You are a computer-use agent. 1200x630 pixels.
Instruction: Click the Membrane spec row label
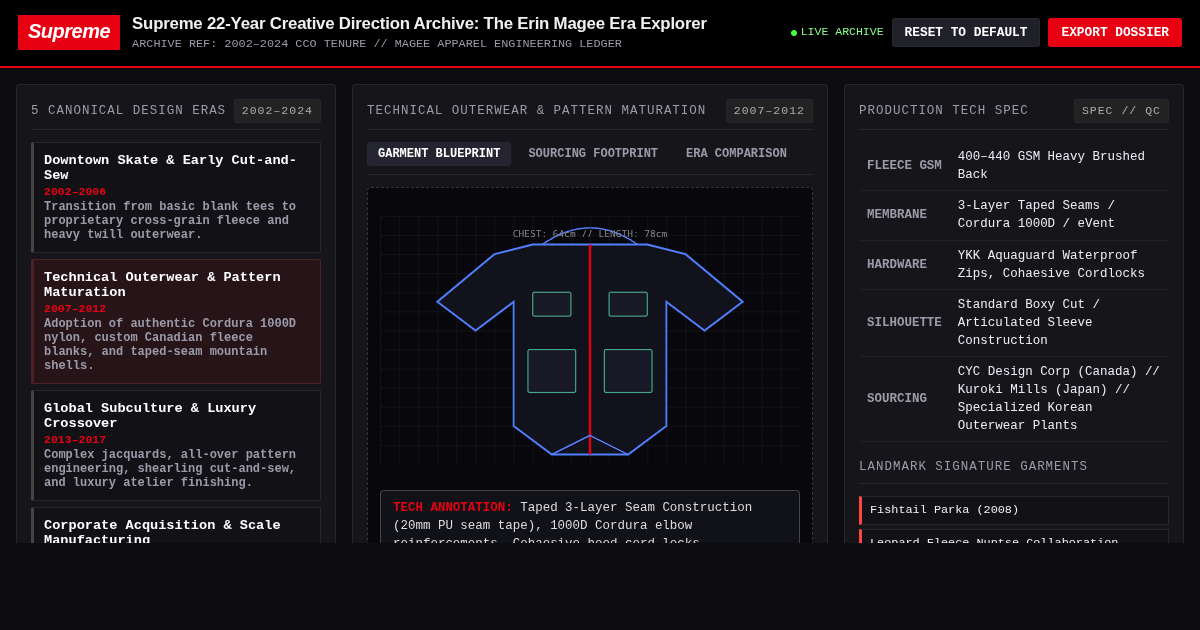point(897,215)
